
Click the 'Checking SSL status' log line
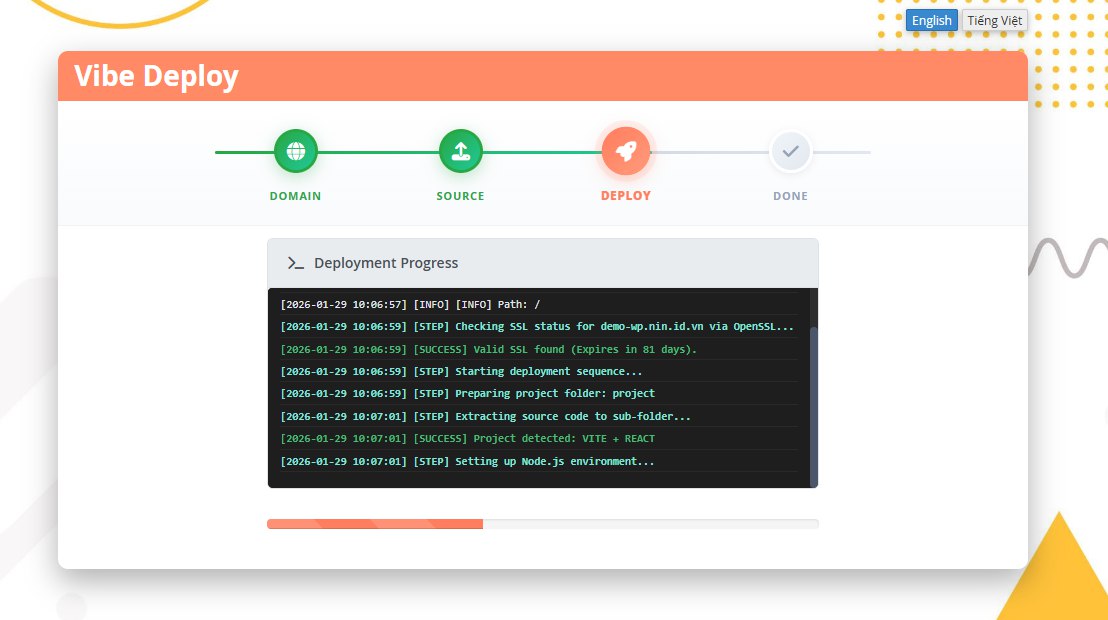click(537, 326)
